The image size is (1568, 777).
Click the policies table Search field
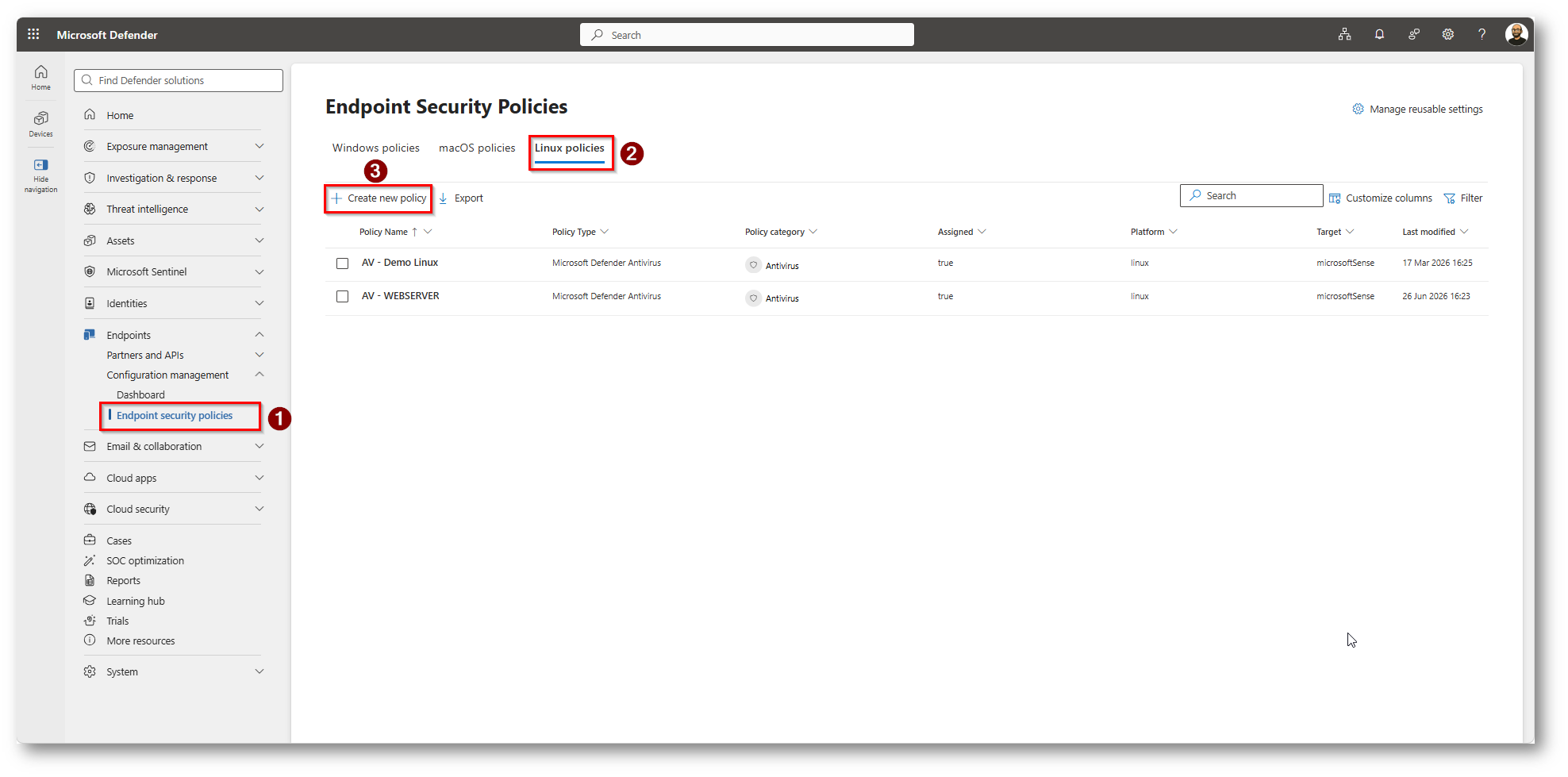point(1251,195)
